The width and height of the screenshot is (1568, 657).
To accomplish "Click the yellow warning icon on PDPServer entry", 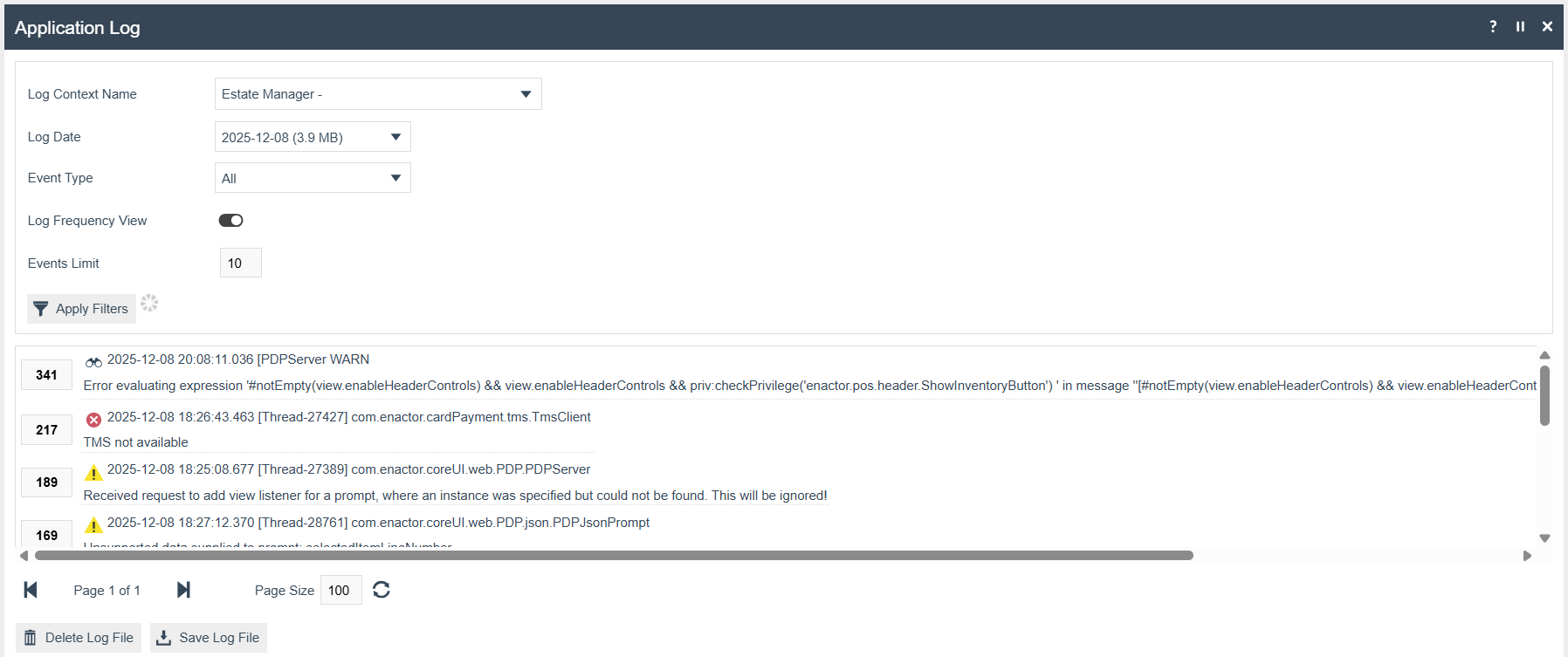I will (93, 472).
